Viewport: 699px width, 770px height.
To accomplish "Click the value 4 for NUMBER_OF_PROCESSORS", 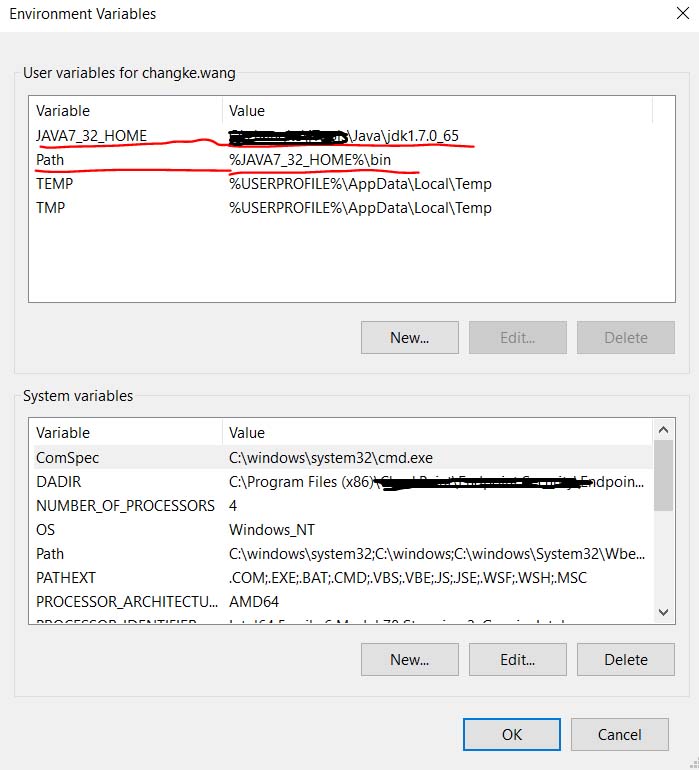I will (x=233, y=506).
